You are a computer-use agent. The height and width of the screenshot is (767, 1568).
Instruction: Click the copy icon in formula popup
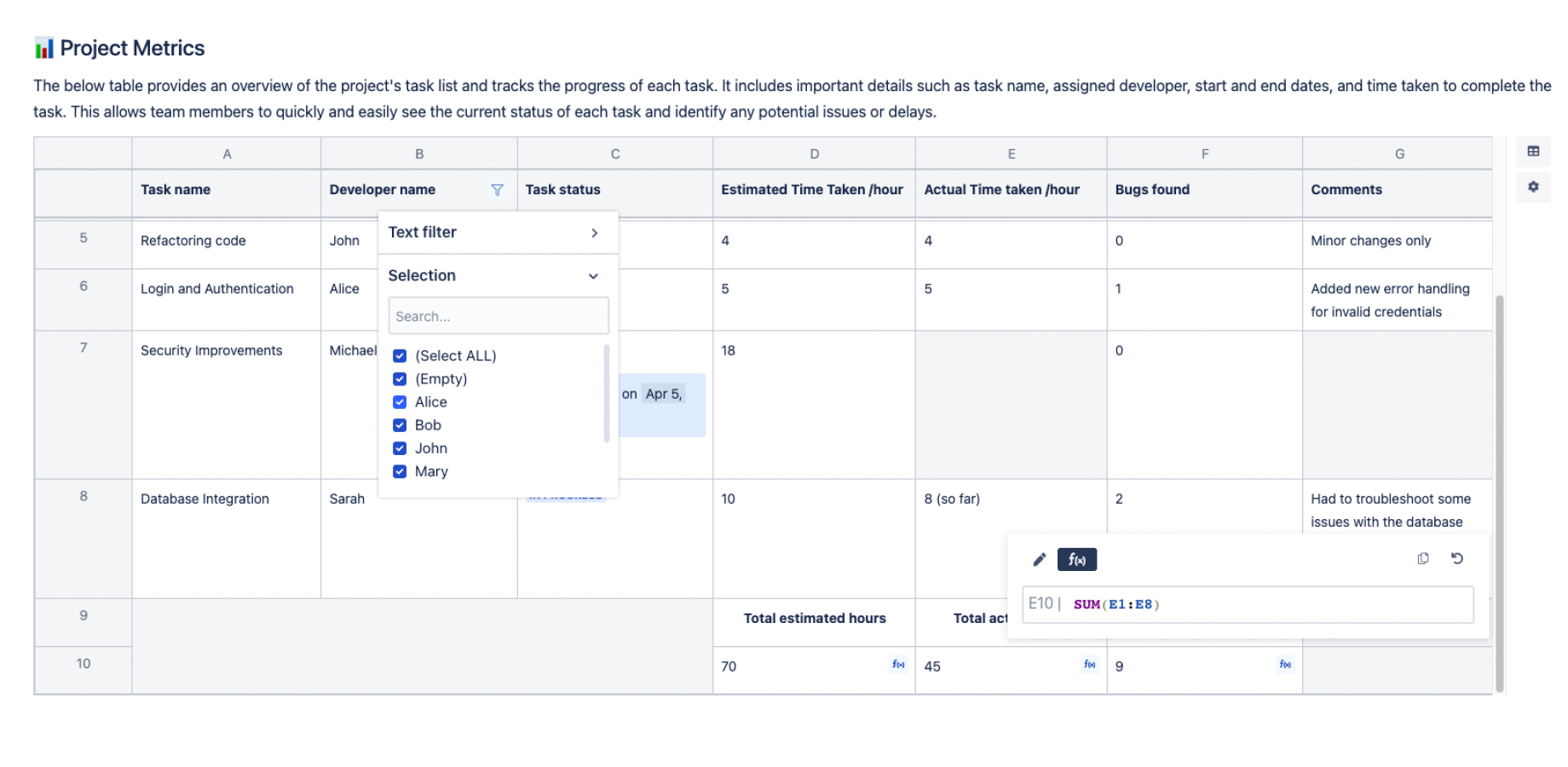point(1422,559)
